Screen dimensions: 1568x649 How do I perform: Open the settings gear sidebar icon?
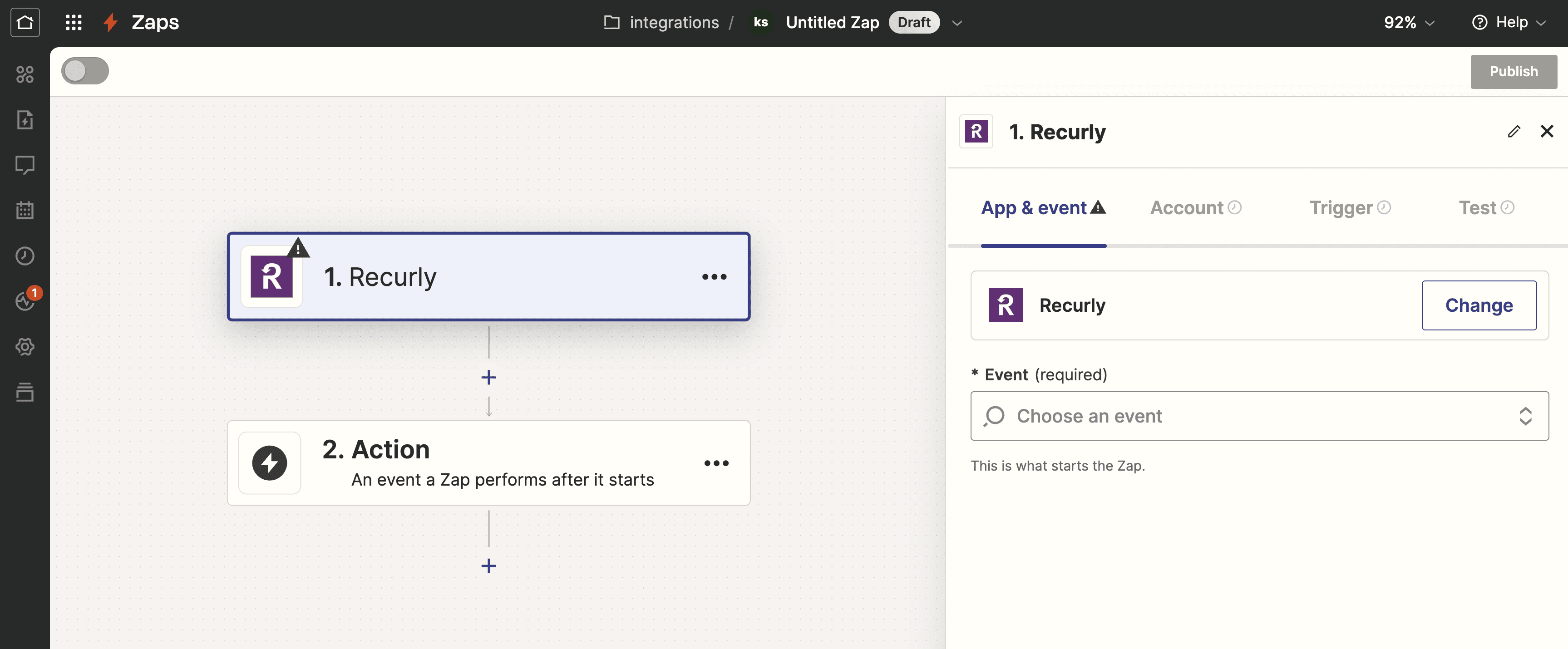(25, 346)
